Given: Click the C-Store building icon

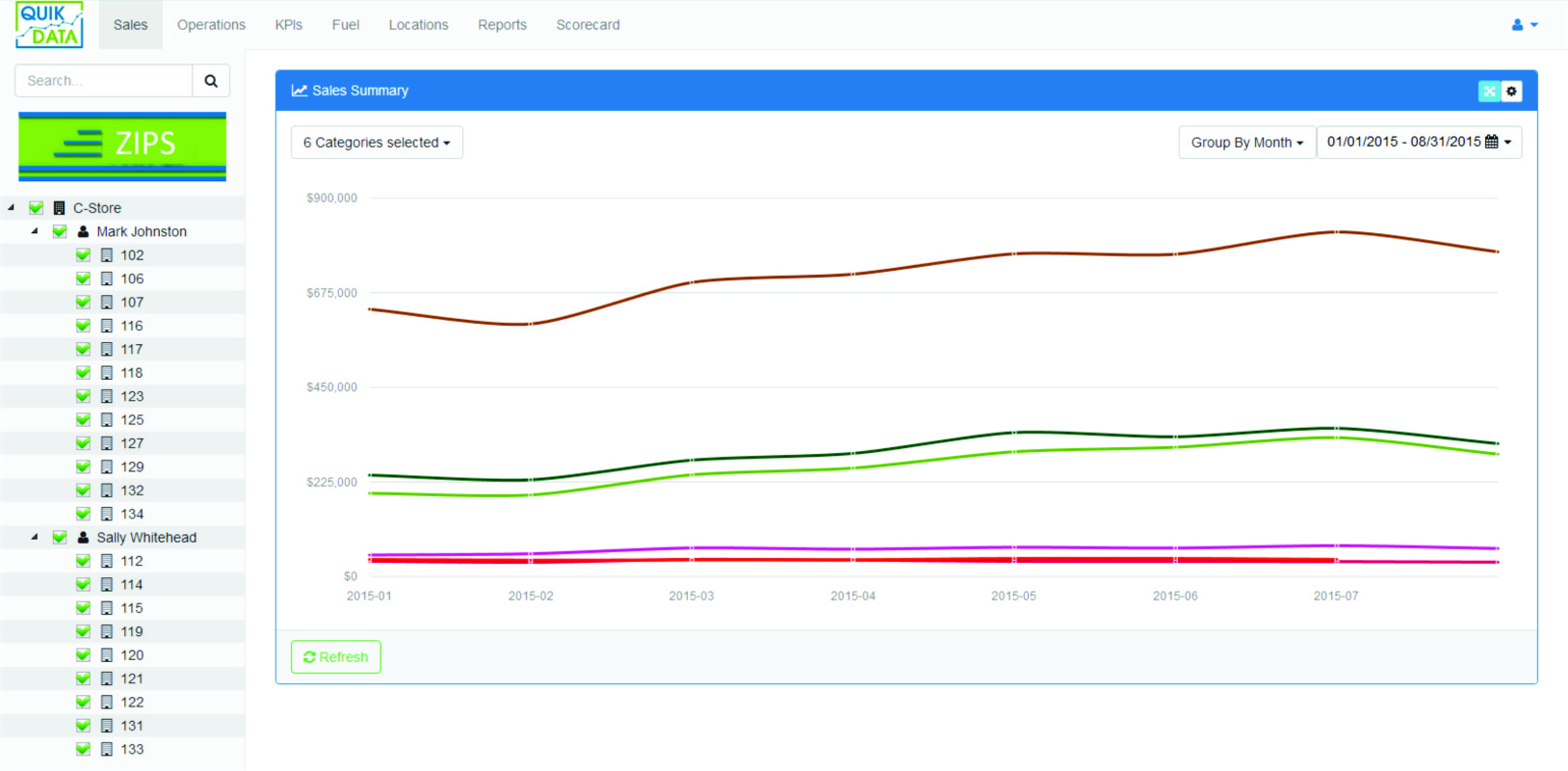Looking at the screenshot, I should coord(59,208).
